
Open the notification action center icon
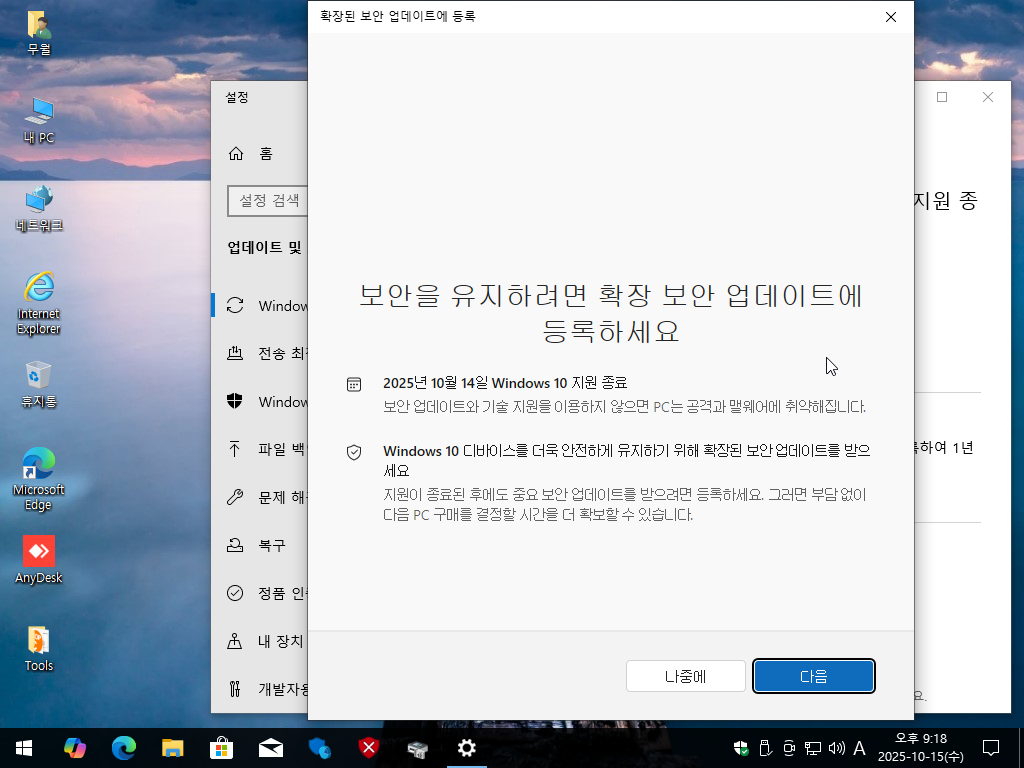tap(991, 748)
